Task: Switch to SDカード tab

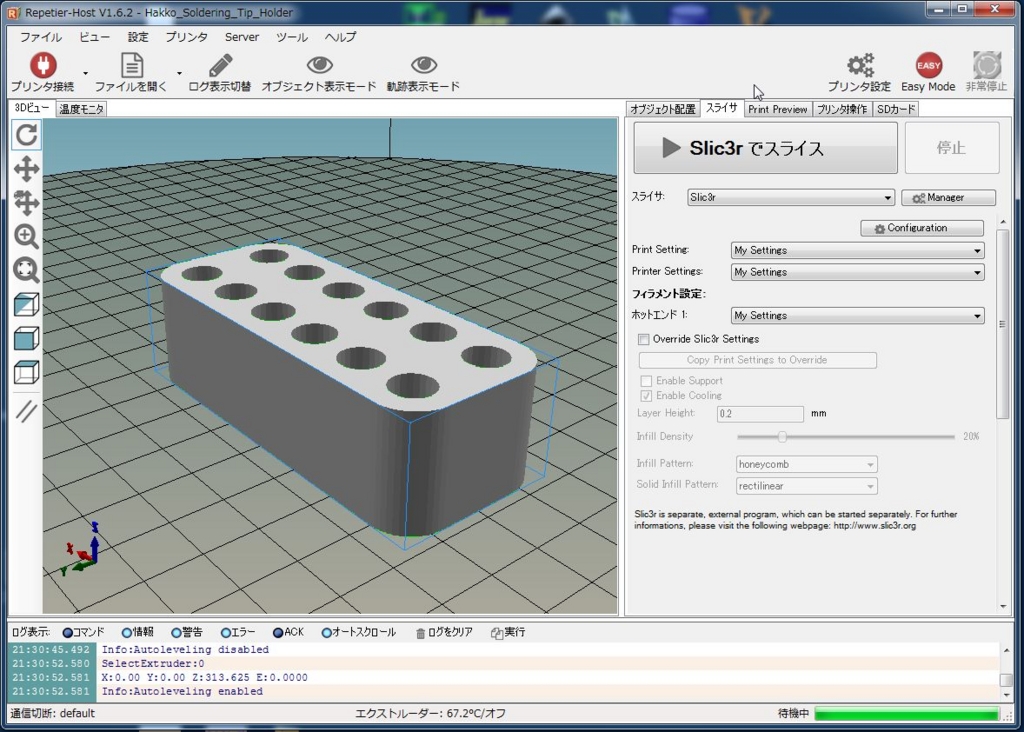Action: pos(896,109)
